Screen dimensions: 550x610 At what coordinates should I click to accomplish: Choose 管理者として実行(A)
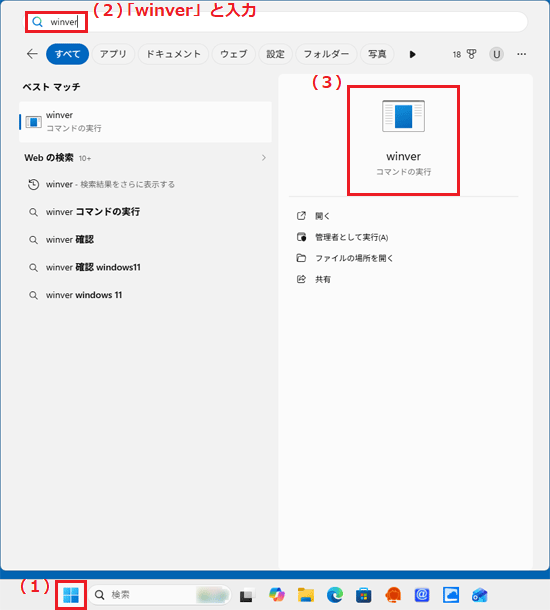coord(352,237)
